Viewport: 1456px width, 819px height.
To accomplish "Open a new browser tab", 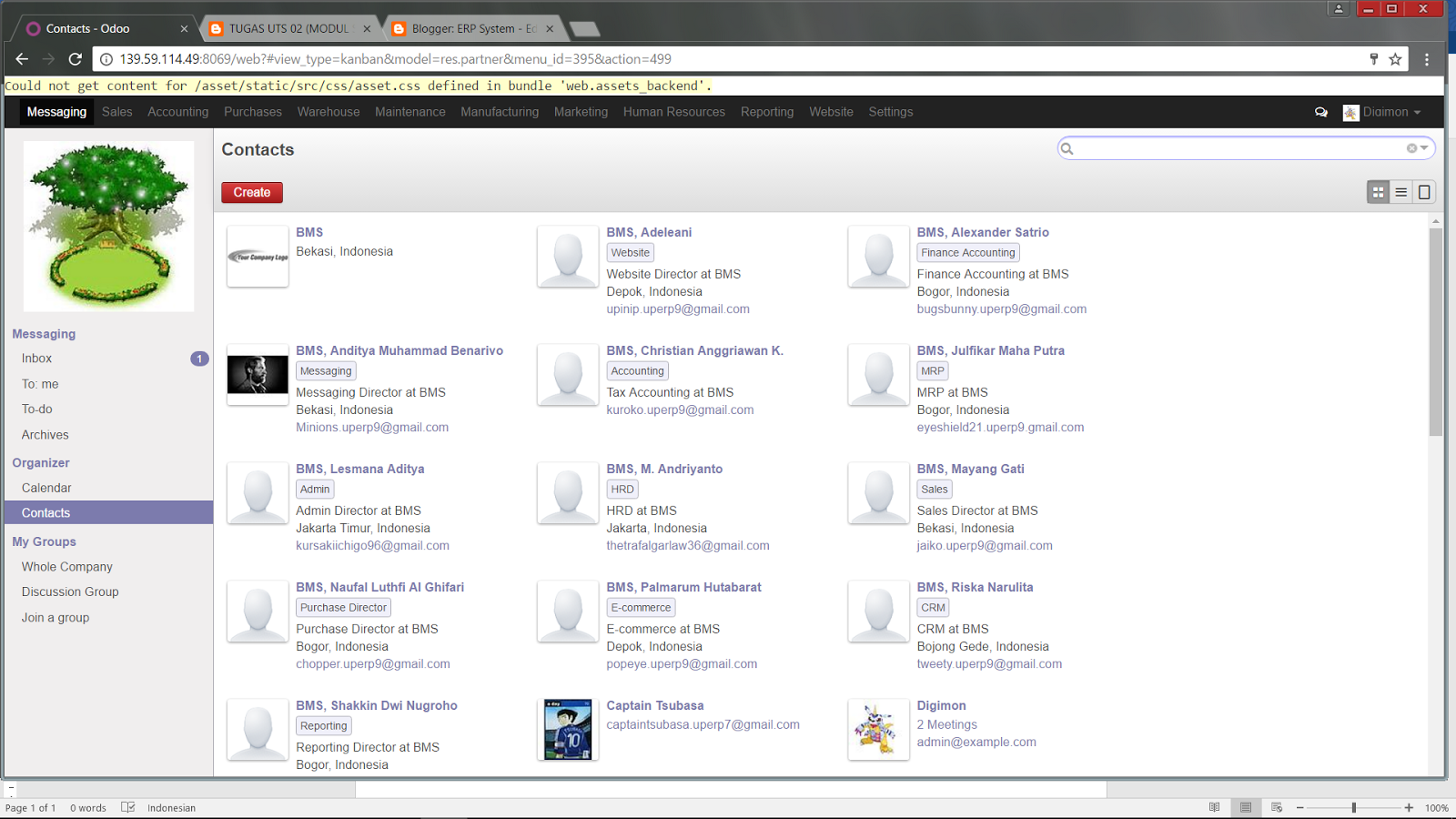I will (584, 29).
